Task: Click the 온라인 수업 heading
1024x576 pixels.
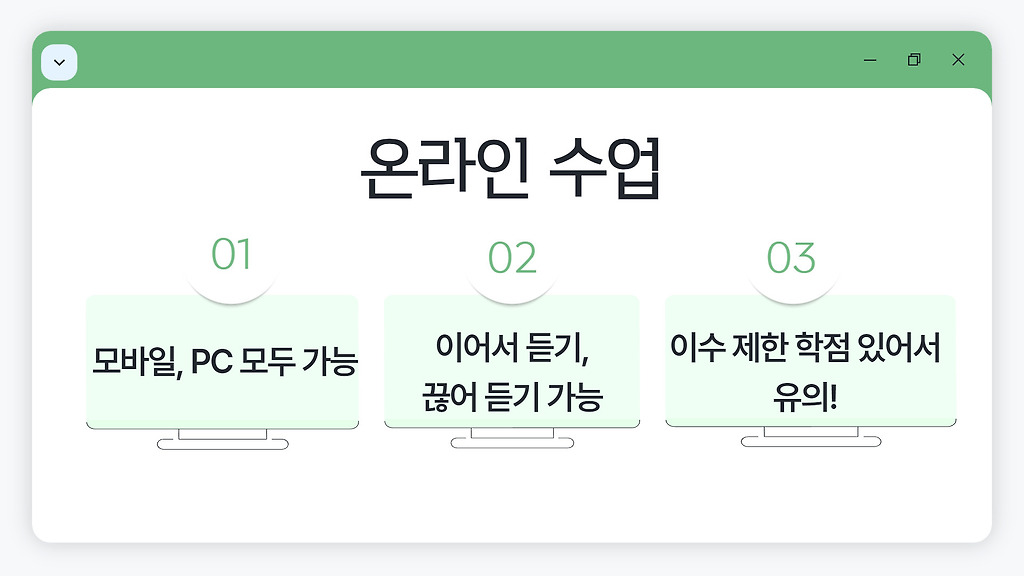Action: click(x=511, y=168)
